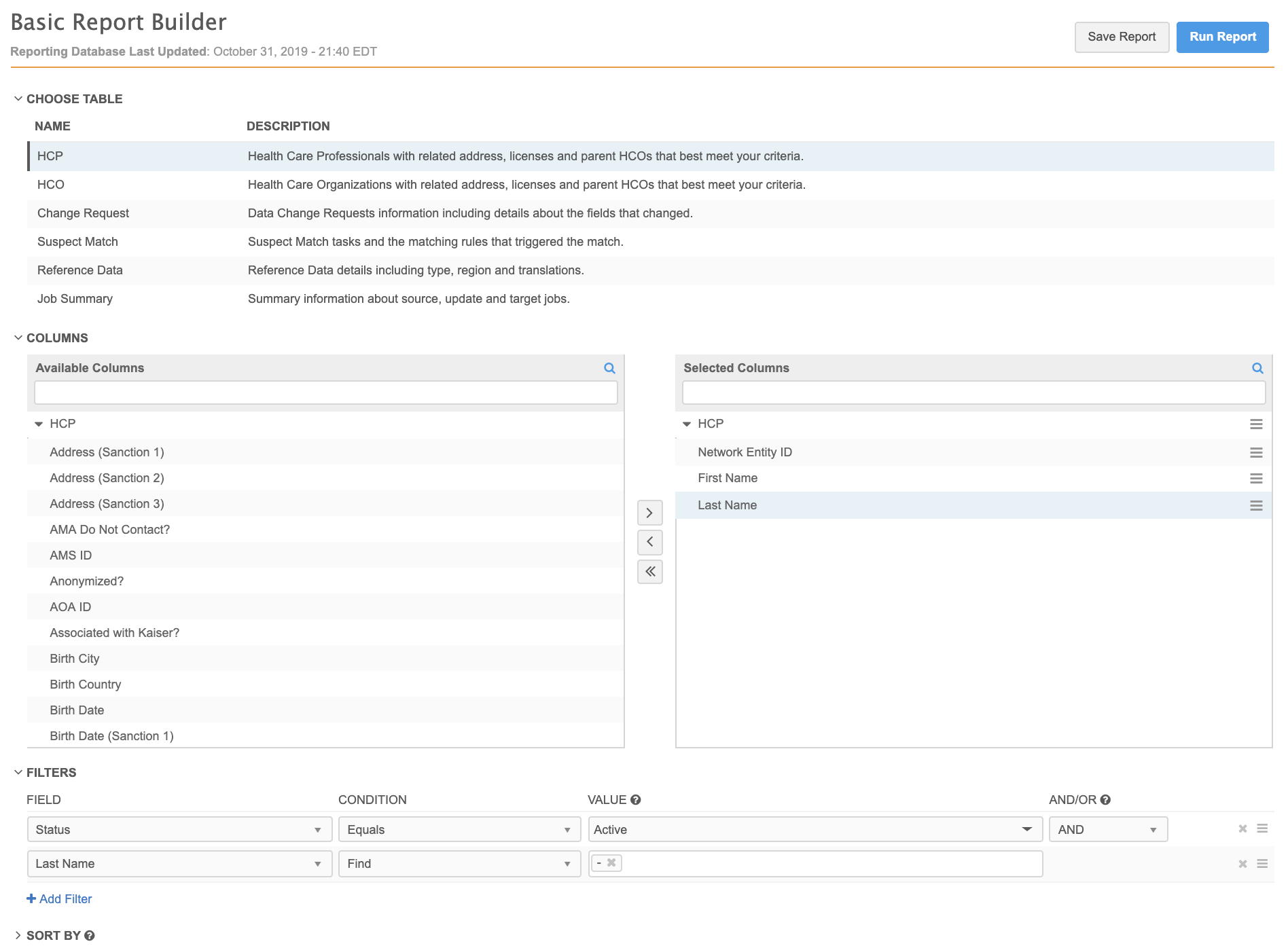Collapse the CHOOSE TABLE section
The width and height of the screenshot is (1288, 948).
click(18, 99)
